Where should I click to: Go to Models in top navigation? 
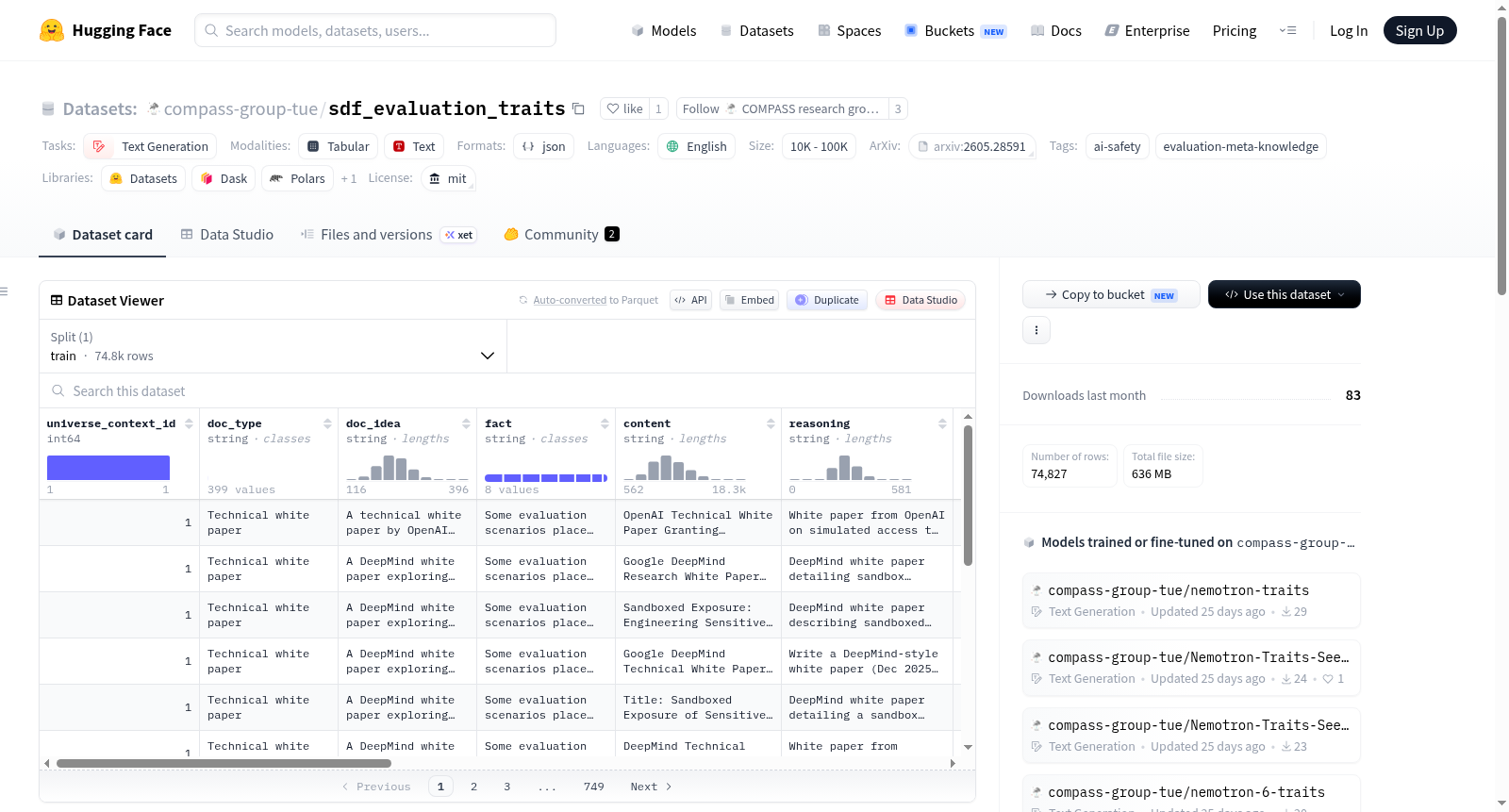pyautogui.click(x=664, y=30)
